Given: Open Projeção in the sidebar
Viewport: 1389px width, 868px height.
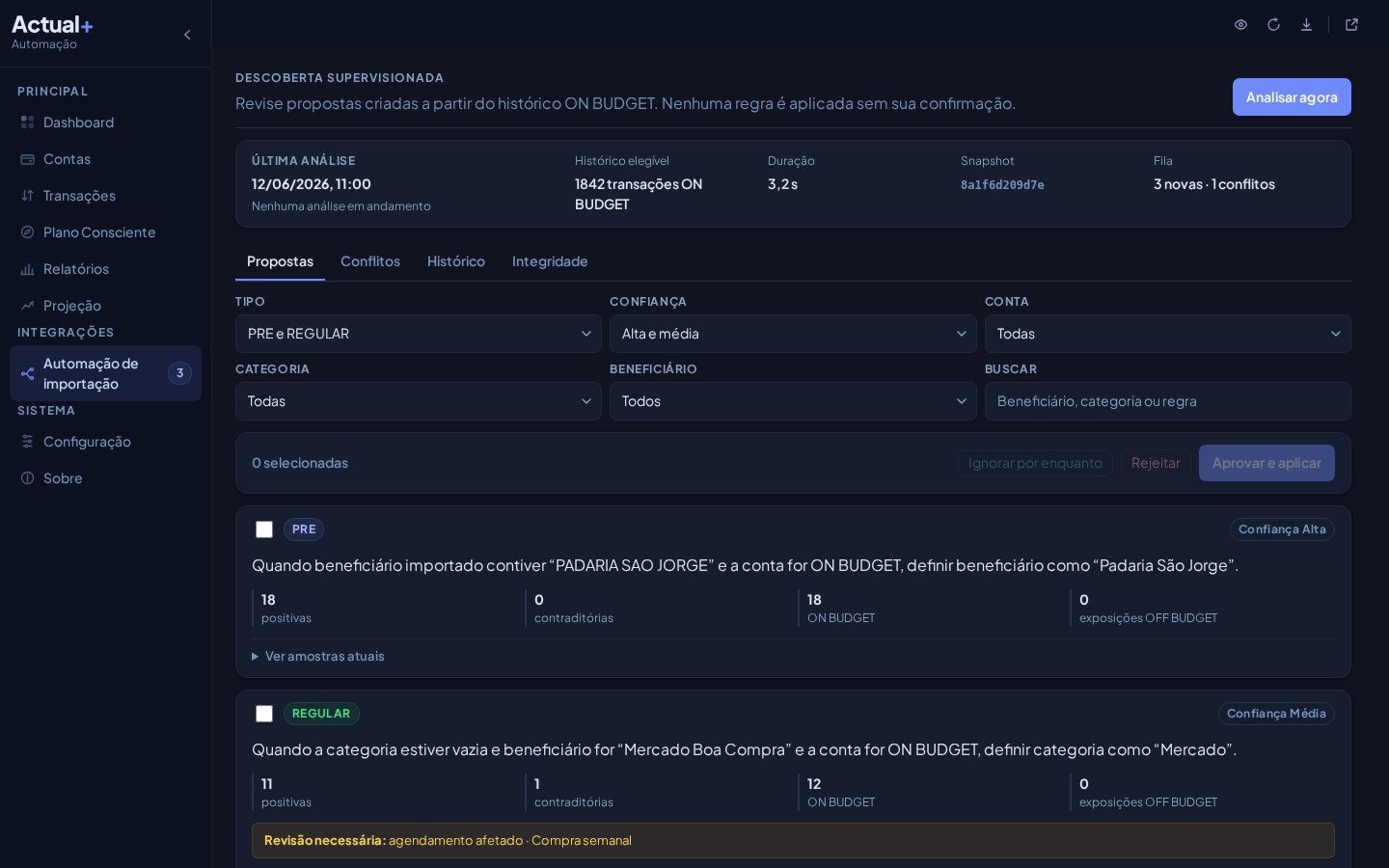Looking at the screenshot, I should (105, 306).
